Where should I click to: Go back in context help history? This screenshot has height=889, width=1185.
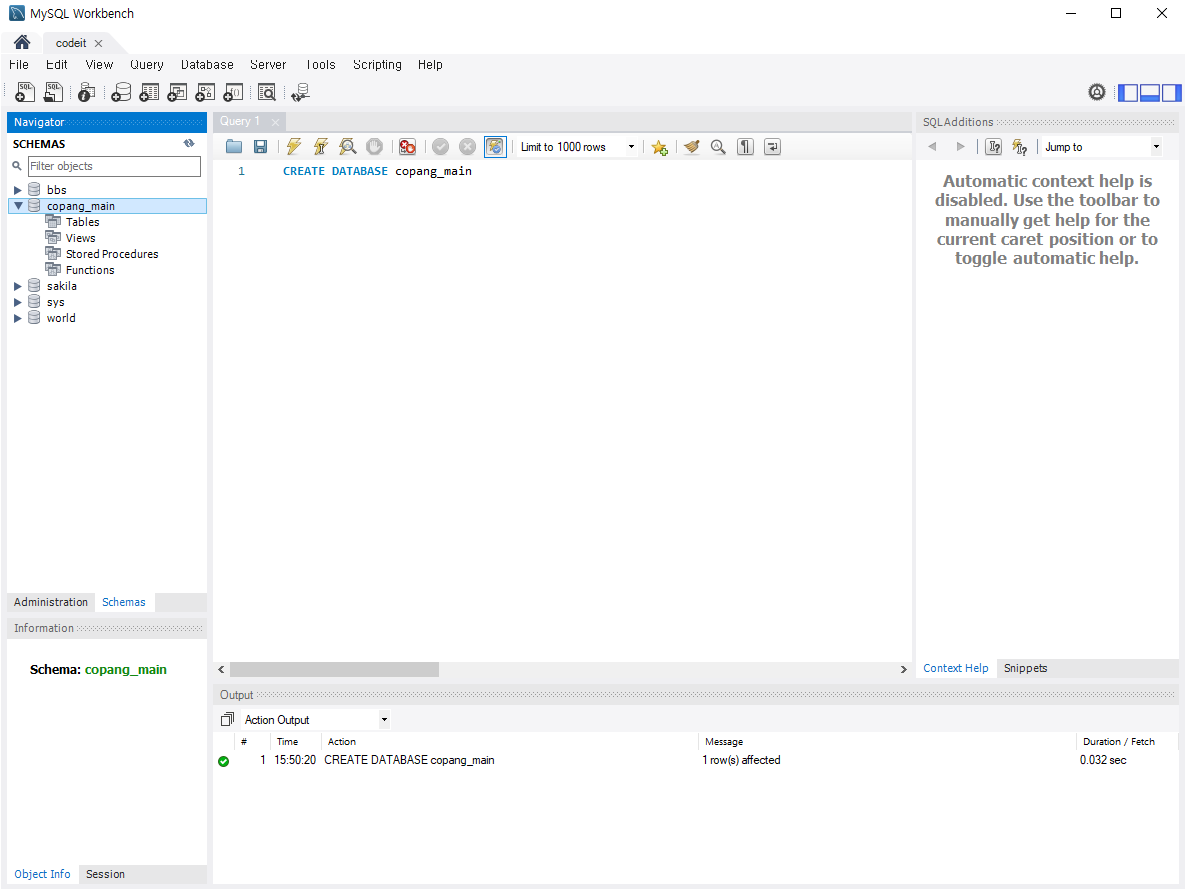point(932,147)
